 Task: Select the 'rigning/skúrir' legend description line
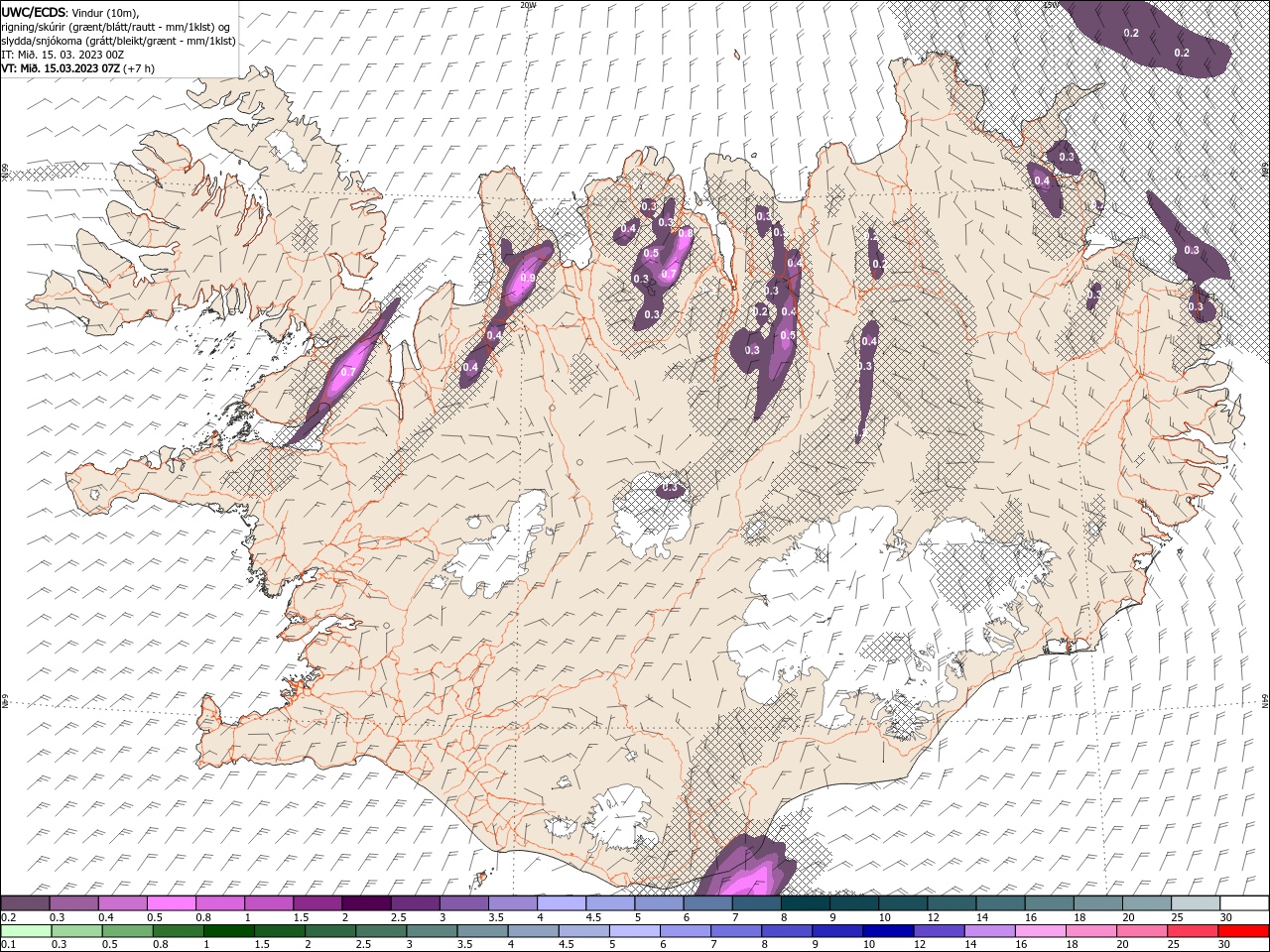pos(117,27)
